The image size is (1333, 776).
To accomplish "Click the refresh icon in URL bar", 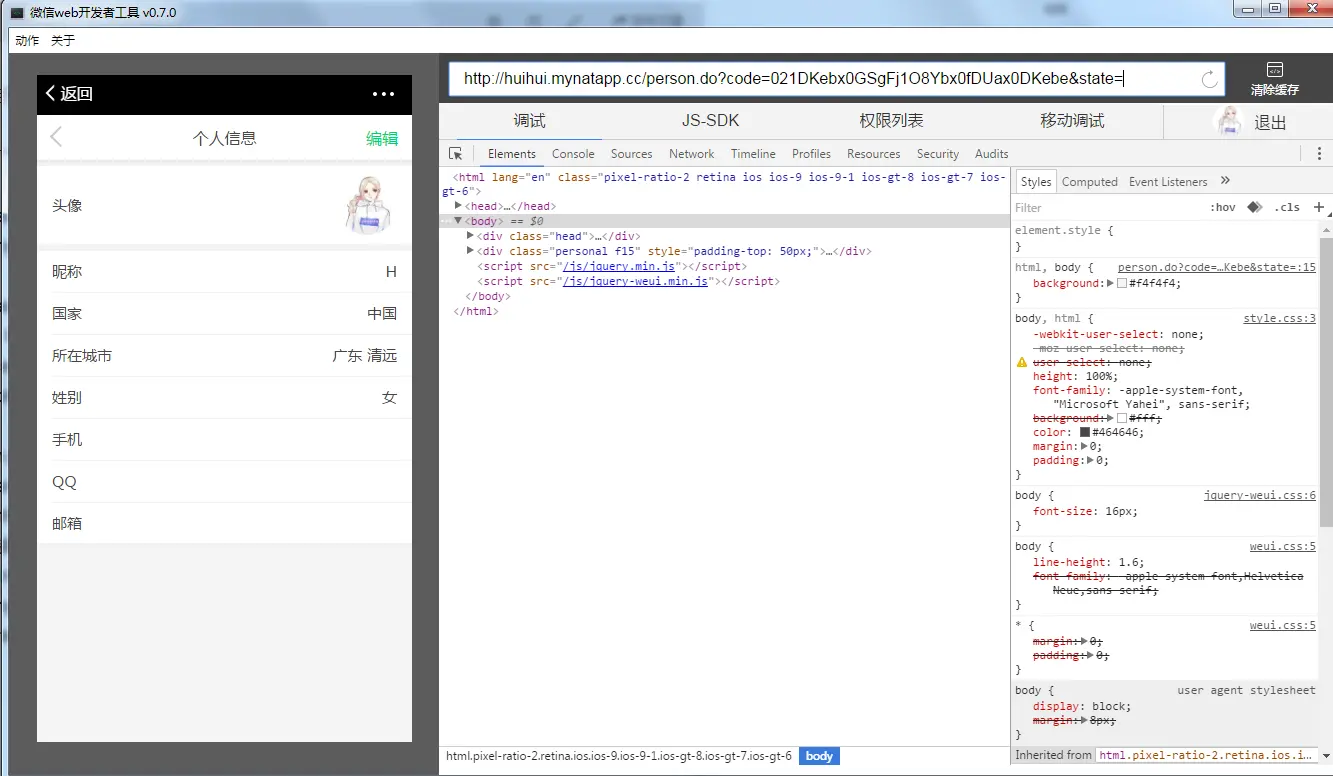I will click(x=1209, y=79).
